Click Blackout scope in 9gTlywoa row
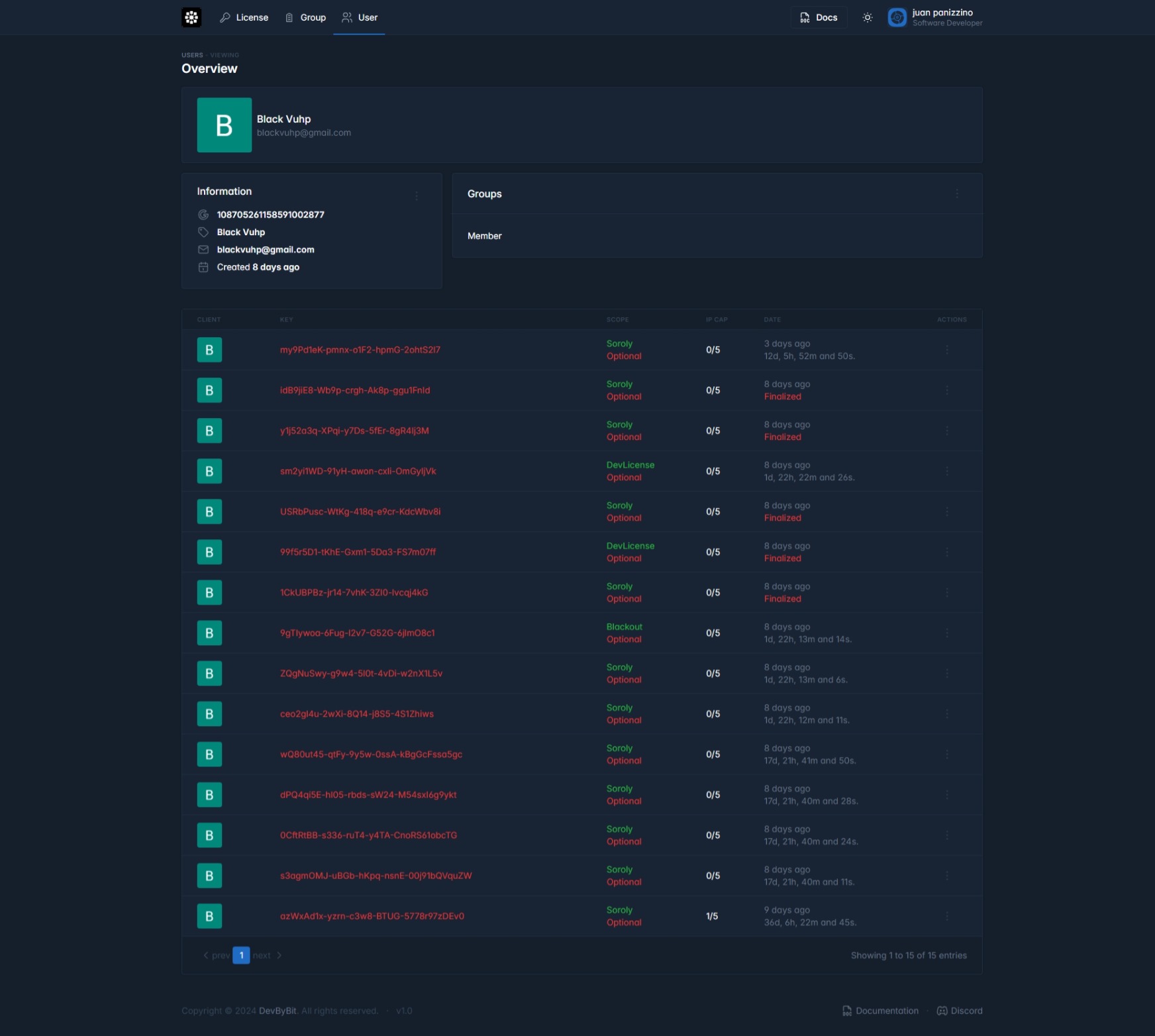This screenshot has height=1036, width=1155. tap(625, 627)
